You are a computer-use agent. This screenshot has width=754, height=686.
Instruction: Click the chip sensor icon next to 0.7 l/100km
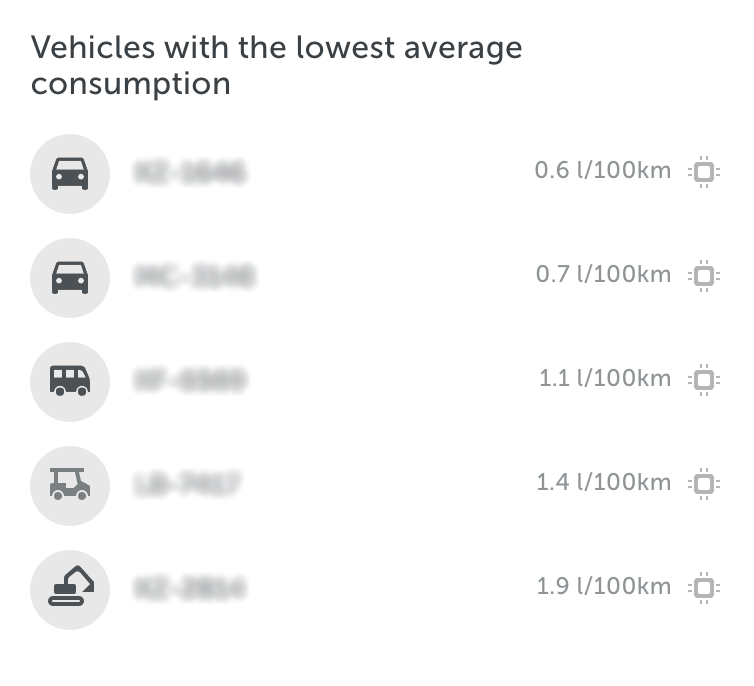pyautogui.click(x=704, y=275)
